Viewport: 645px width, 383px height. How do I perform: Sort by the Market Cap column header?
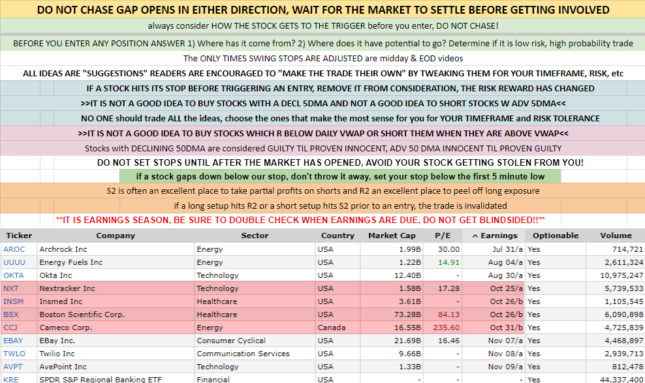coord(392,236)
